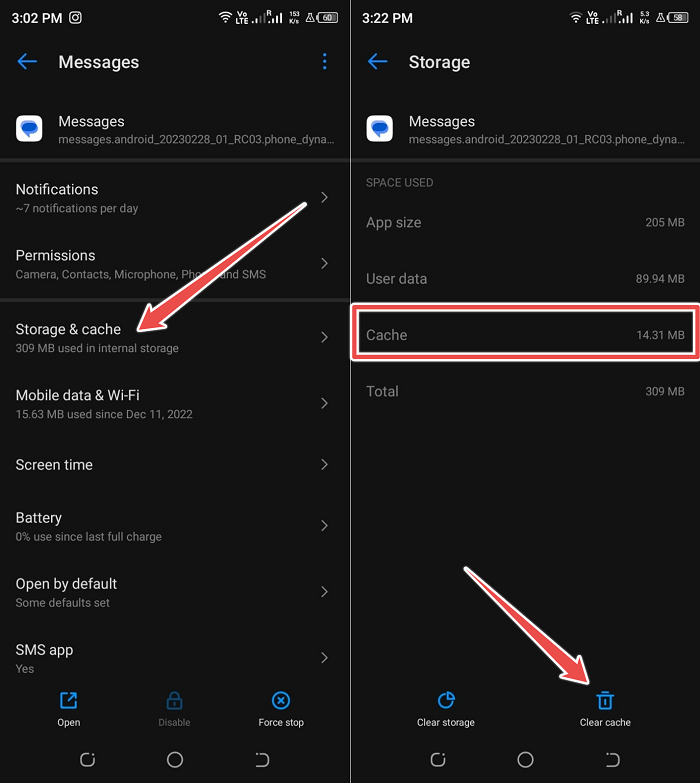Tap 3:02 PM clock in status bar
This screenshot has width=700, height=783.
pos(37,18)
